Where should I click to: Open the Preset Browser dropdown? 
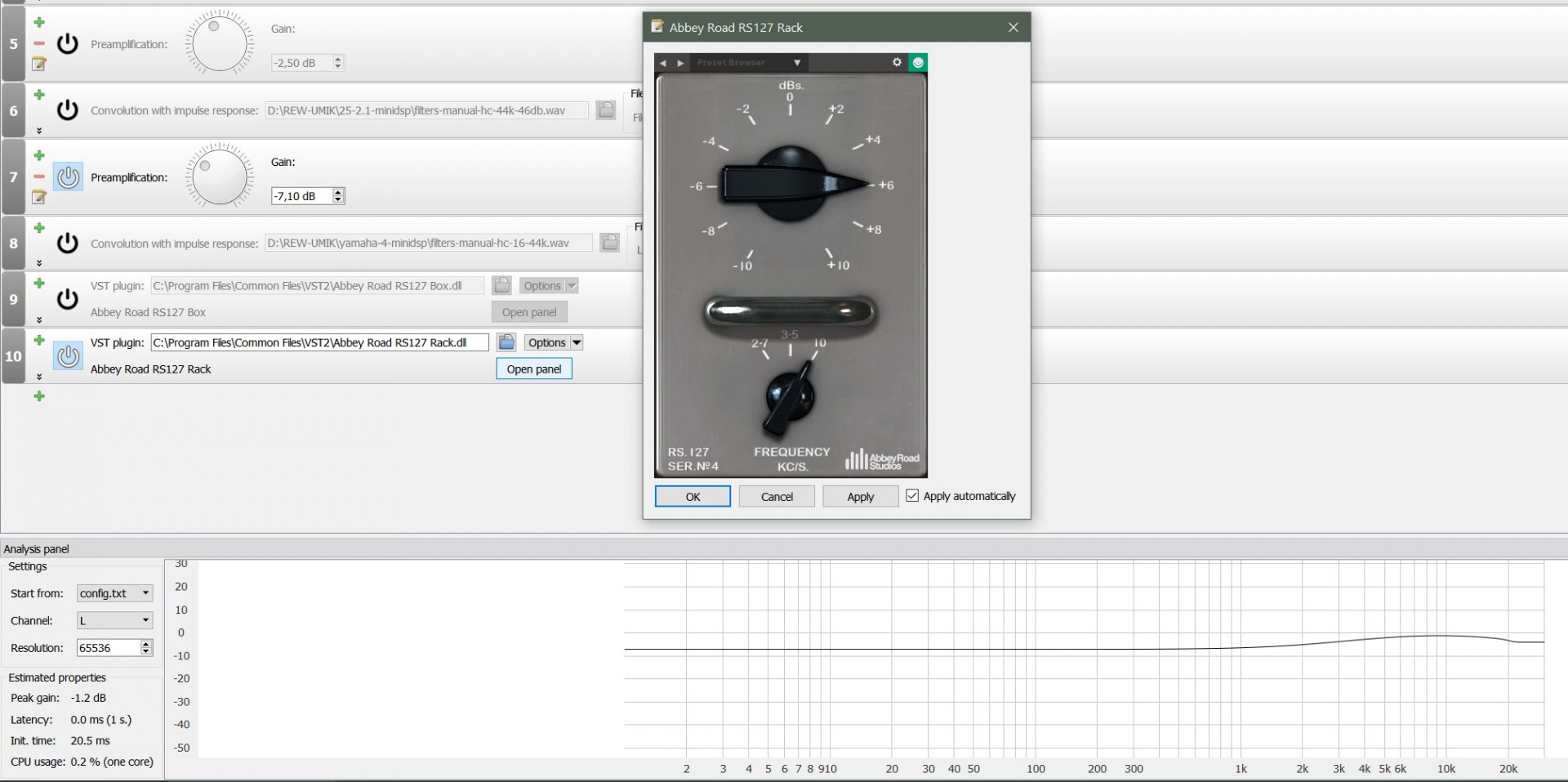pos(796,63)
